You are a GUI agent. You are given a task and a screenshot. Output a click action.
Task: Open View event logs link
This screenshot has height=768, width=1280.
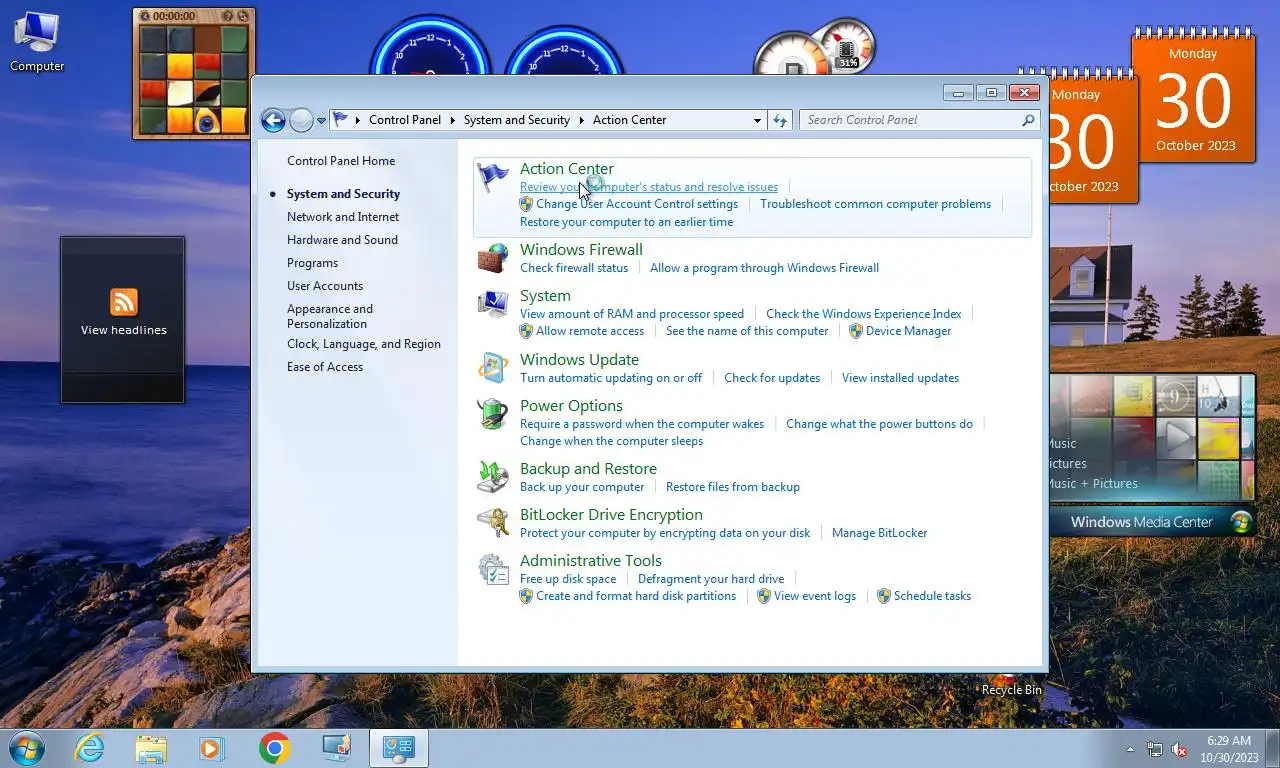(815, 596)
